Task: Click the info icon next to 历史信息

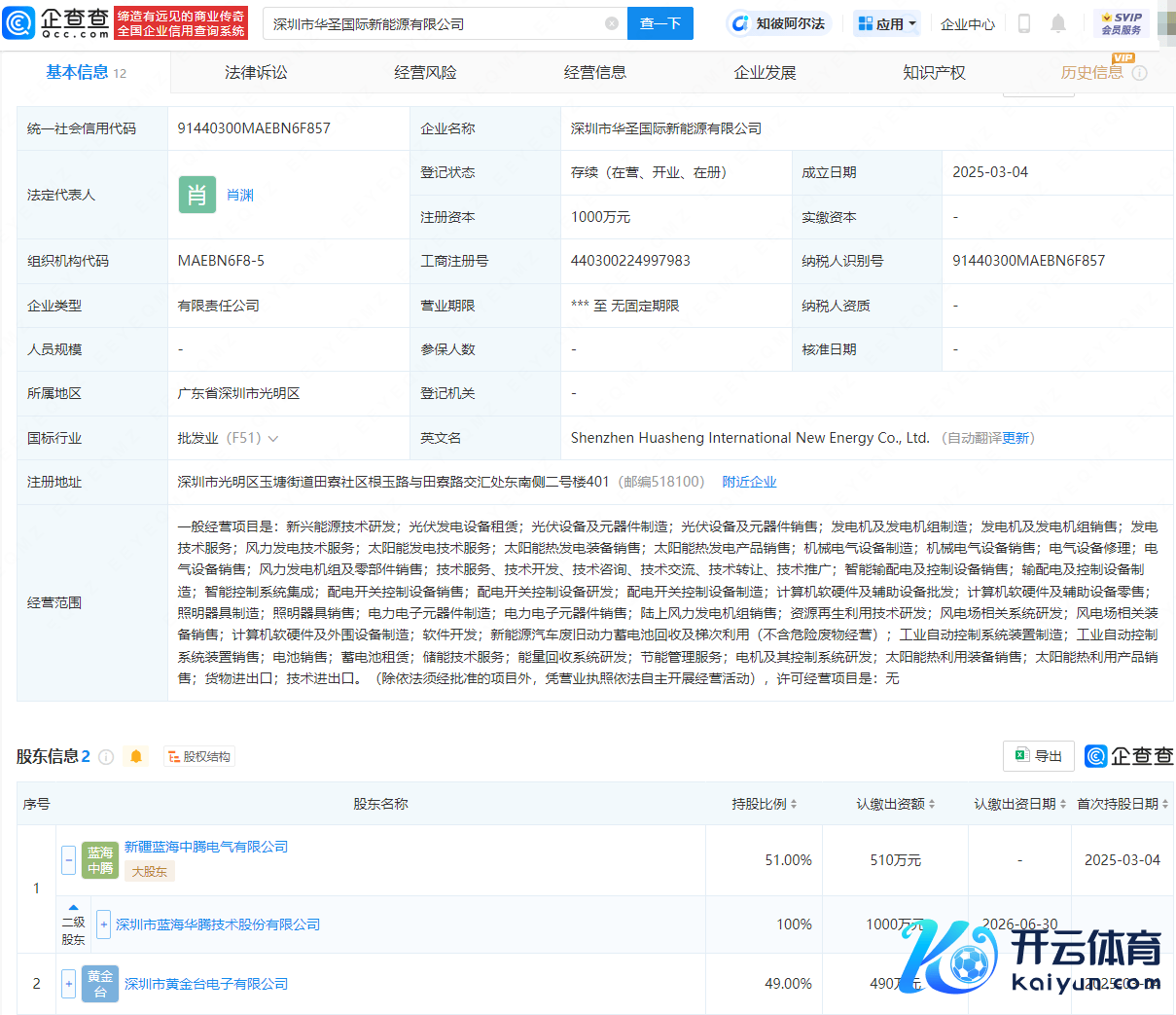Action: click(x=1140, y=73)
